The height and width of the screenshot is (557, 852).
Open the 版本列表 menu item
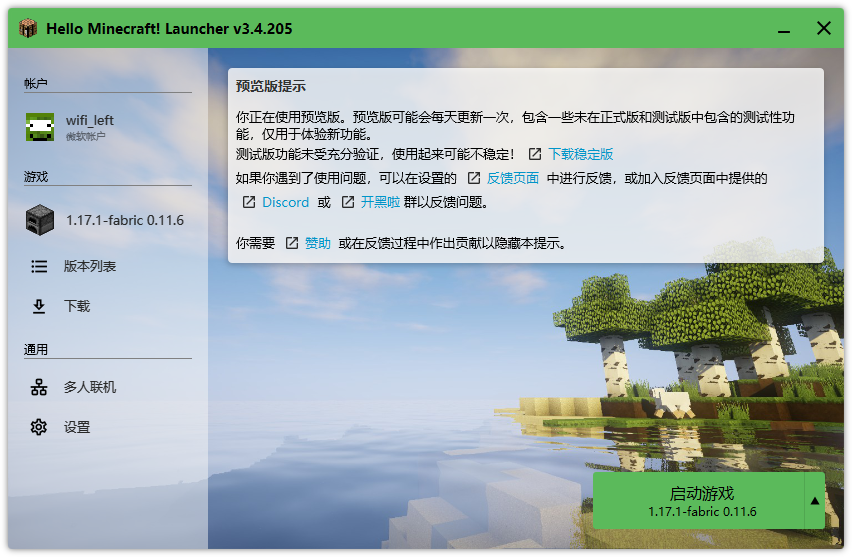click(90, 267)
